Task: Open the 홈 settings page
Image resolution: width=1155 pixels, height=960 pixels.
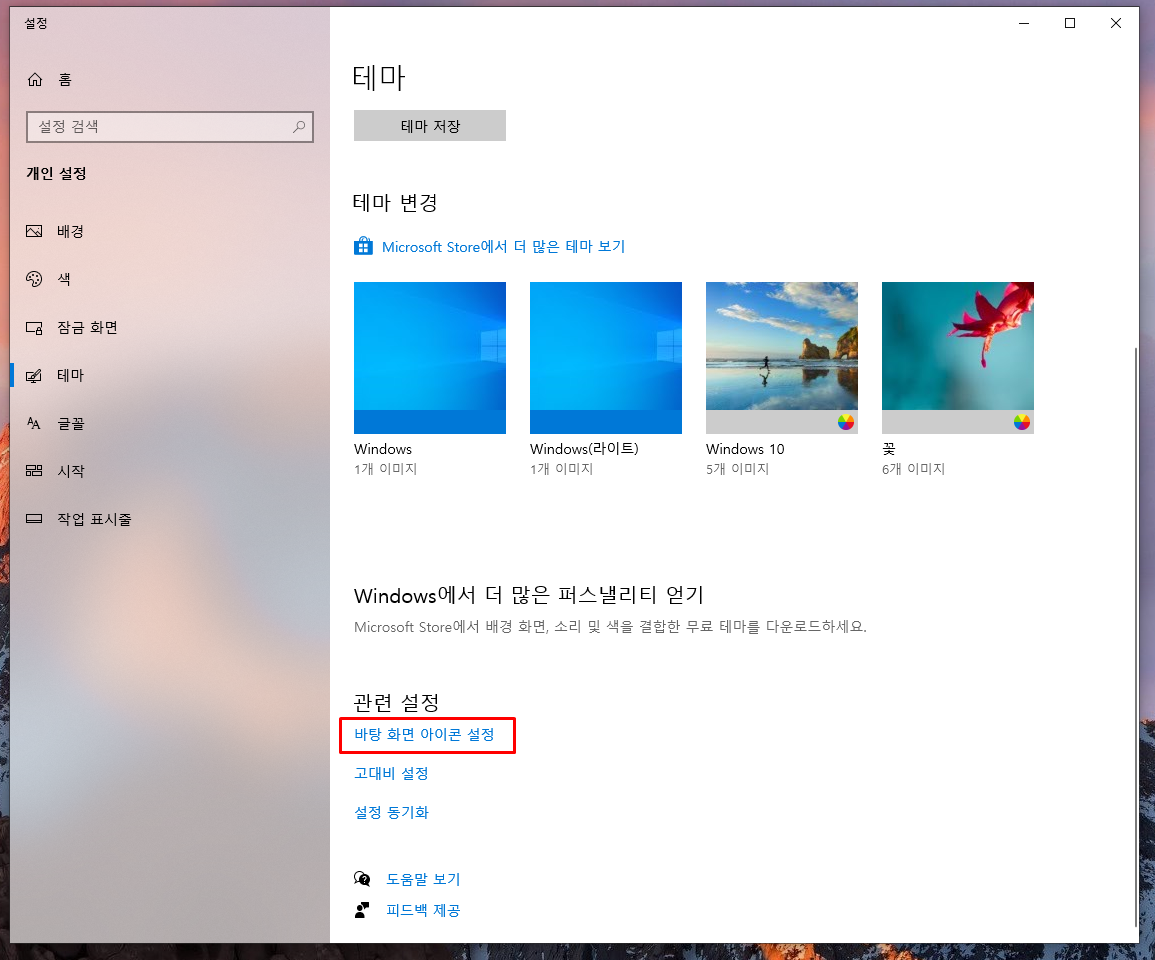Action: [170, 80]
